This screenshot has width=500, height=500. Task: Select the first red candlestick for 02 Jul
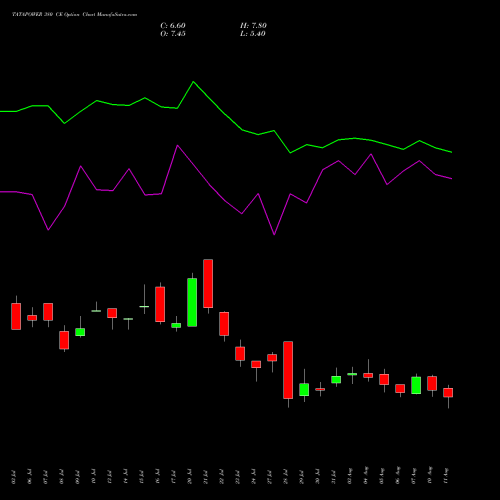[16, 316]
